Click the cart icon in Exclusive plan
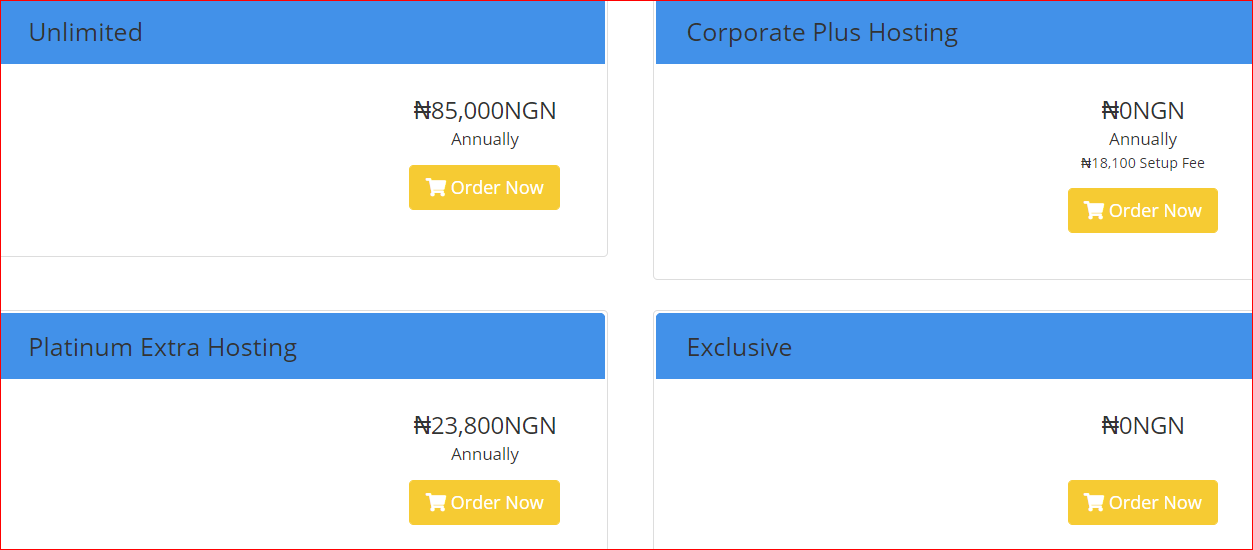1253x550 pixels. pyautogui.click(x=1094, y=503)
